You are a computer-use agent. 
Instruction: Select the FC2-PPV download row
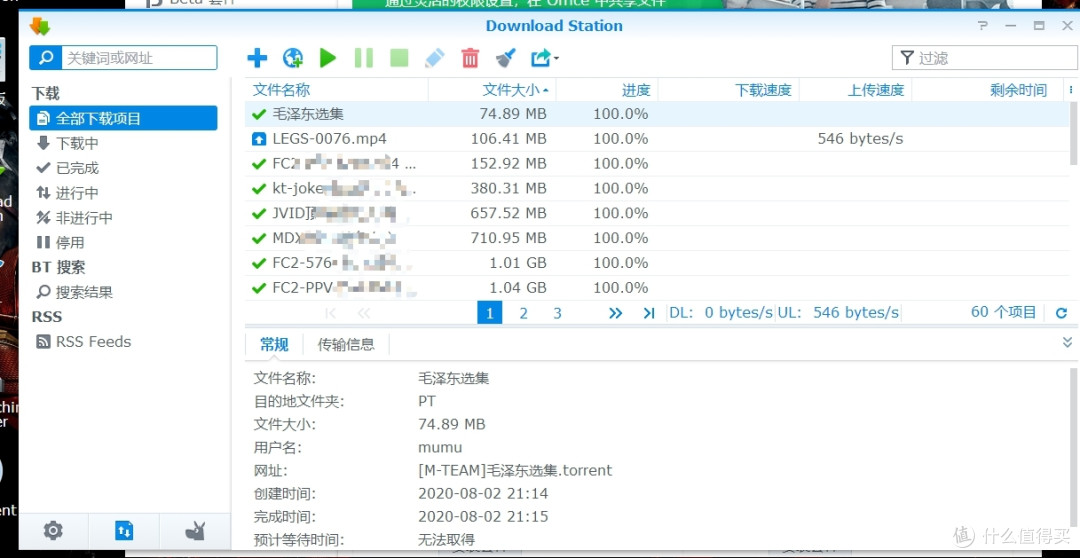tap(655, 287)
